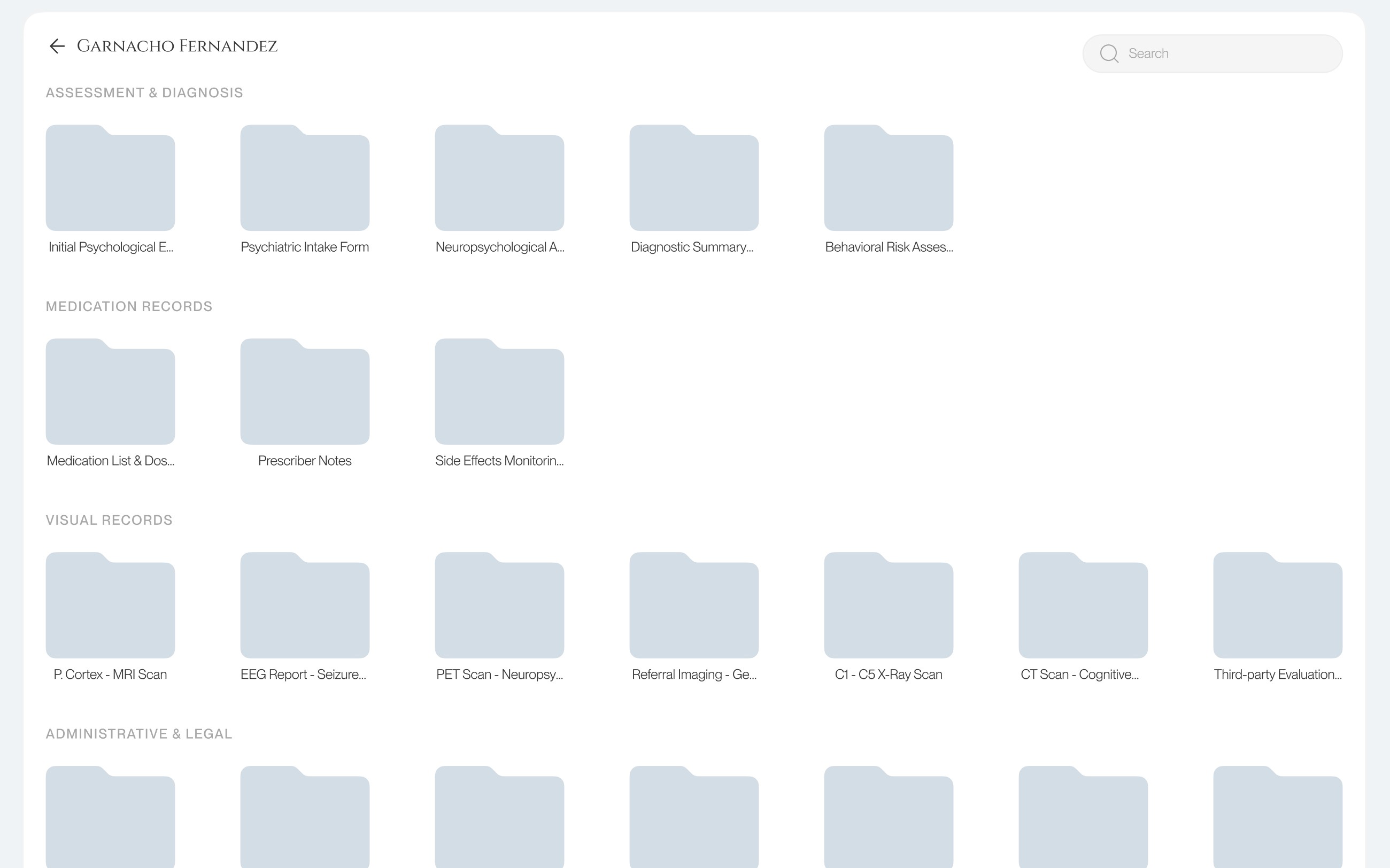
Task: Open Side Effects Monitorin... folder
Action: click(499, 393)
